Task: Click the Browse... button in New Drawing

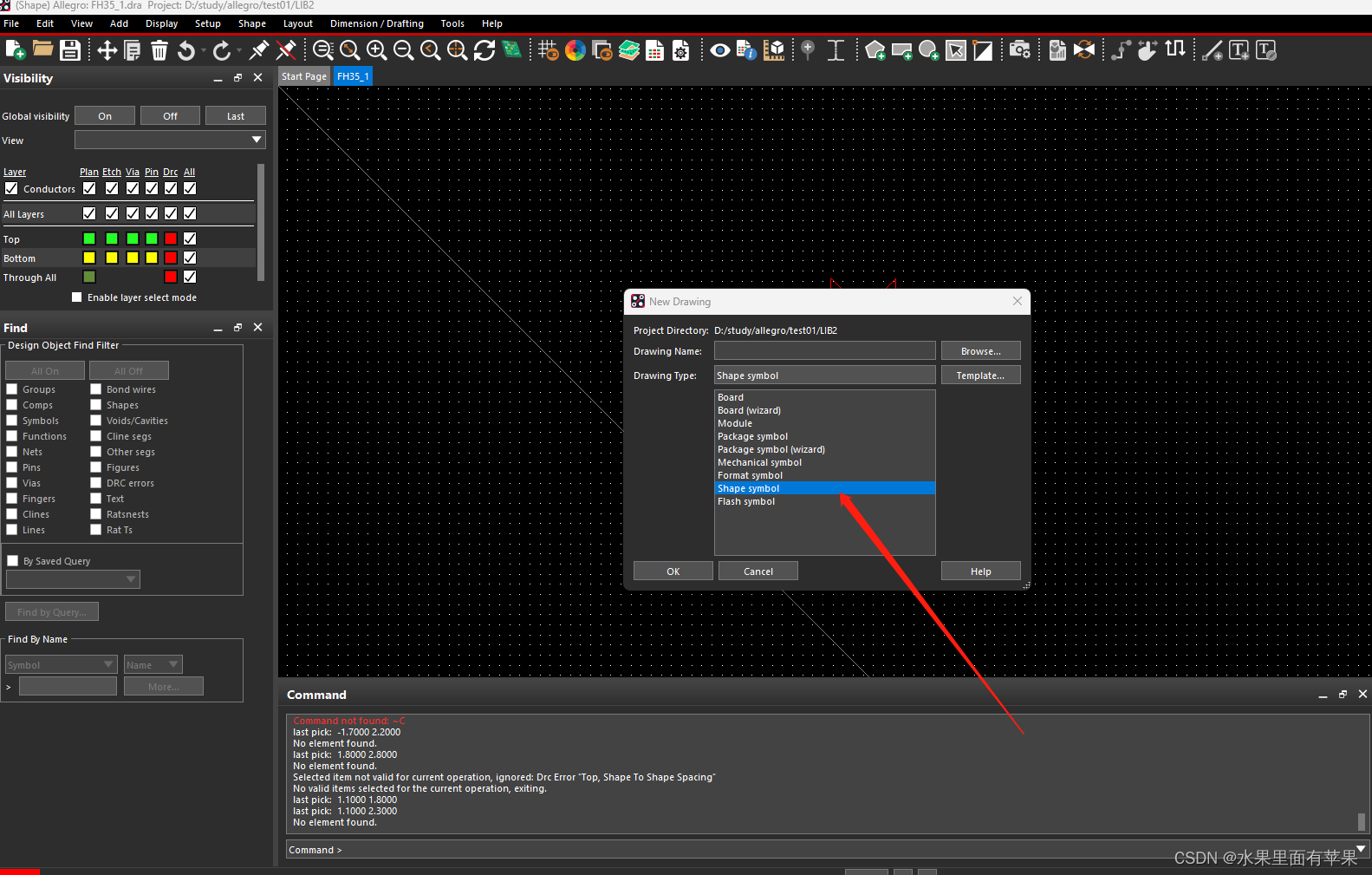Action: pyautogui.click(x=980, y=351)
